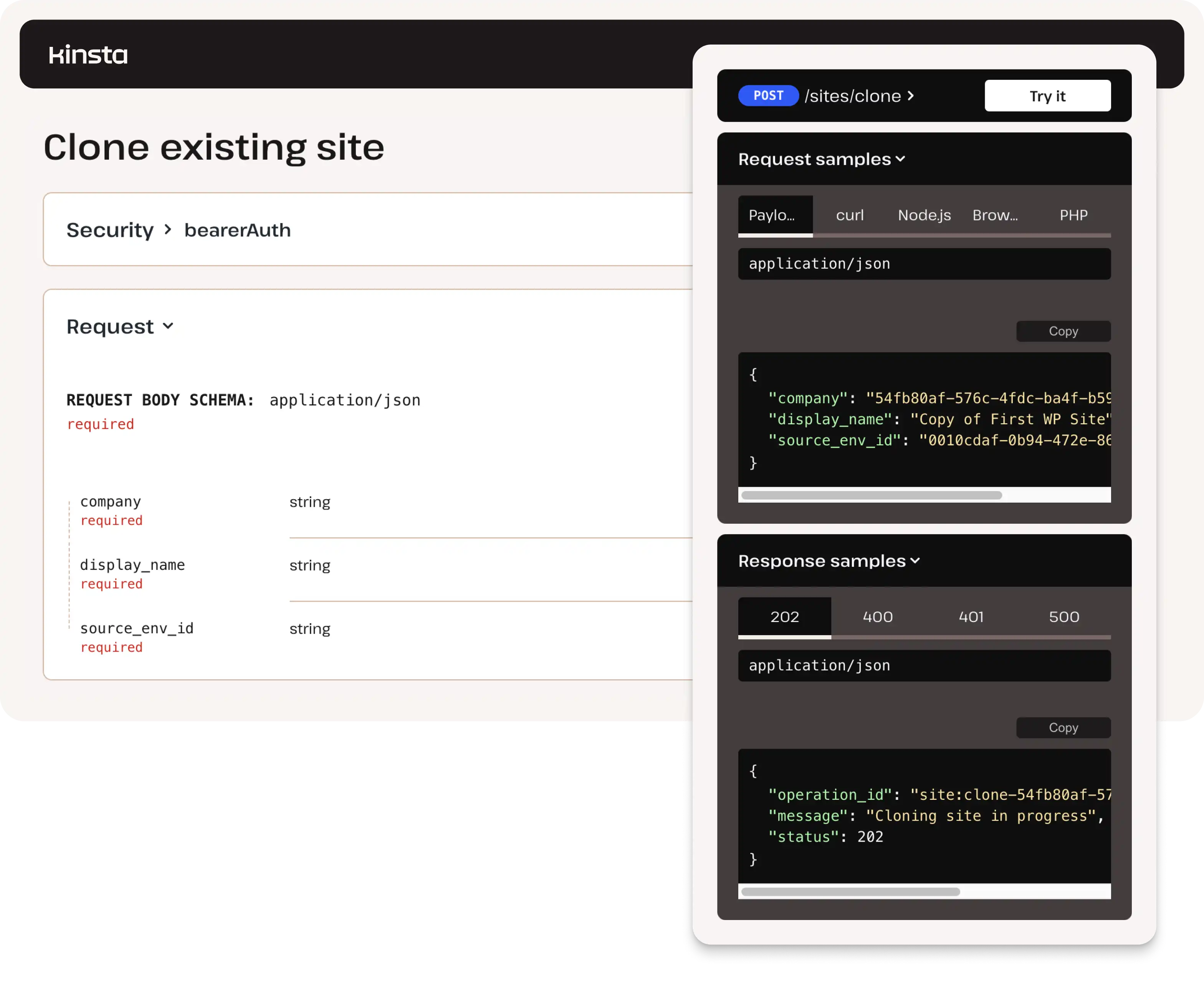Screen dimensions: 1204x983
Task: Click the chevron next to /sites/clone
Action: [911, 96]
